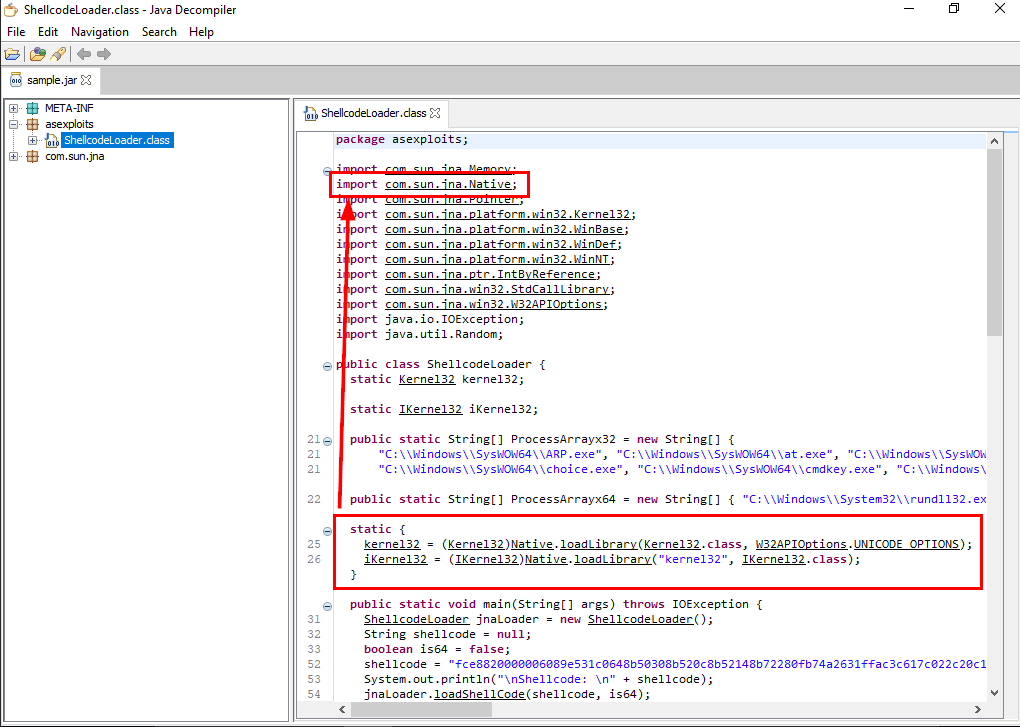The image size is (1020, 727).
Task: Click the Open File folder icon
Action: pos(12,54)
